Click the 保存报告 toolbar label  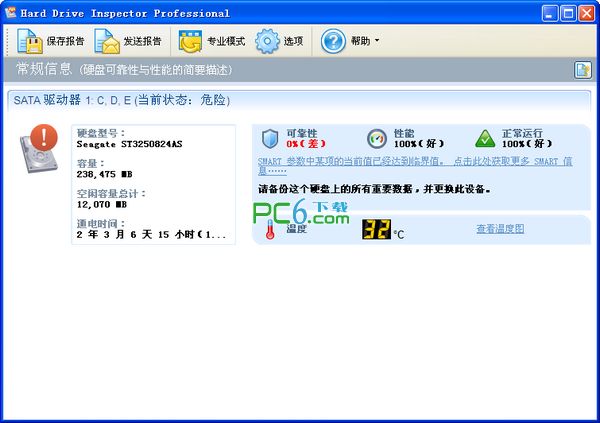65,41
